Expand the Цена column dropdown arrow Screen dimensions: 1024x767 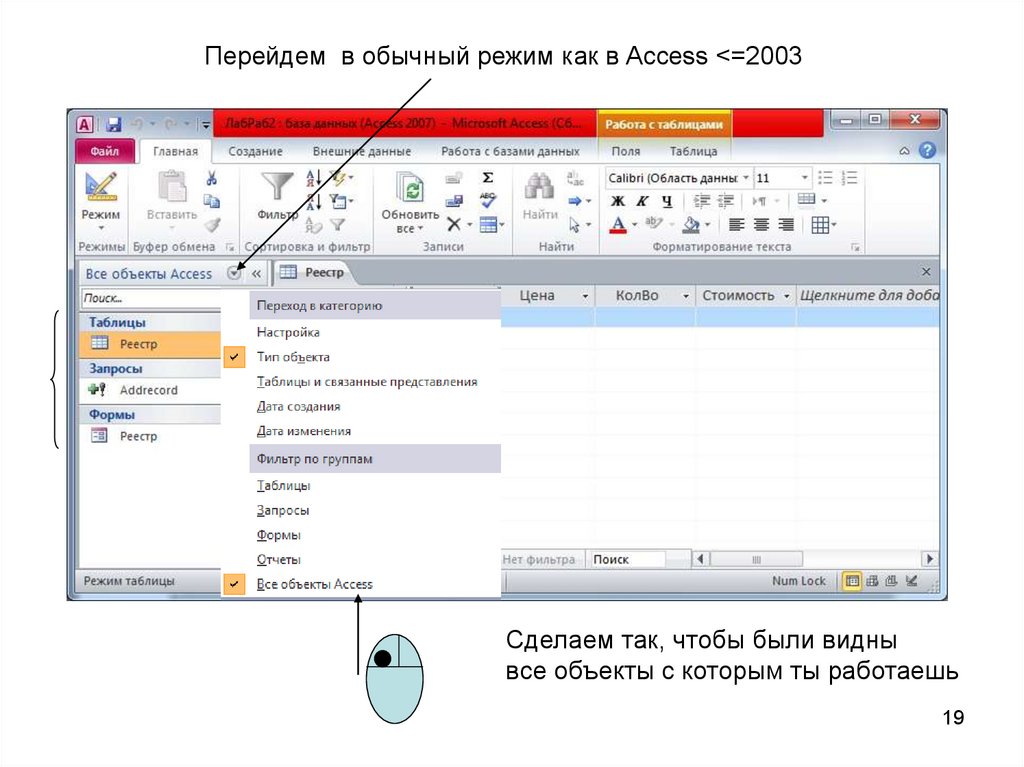[x=585, y=297]
